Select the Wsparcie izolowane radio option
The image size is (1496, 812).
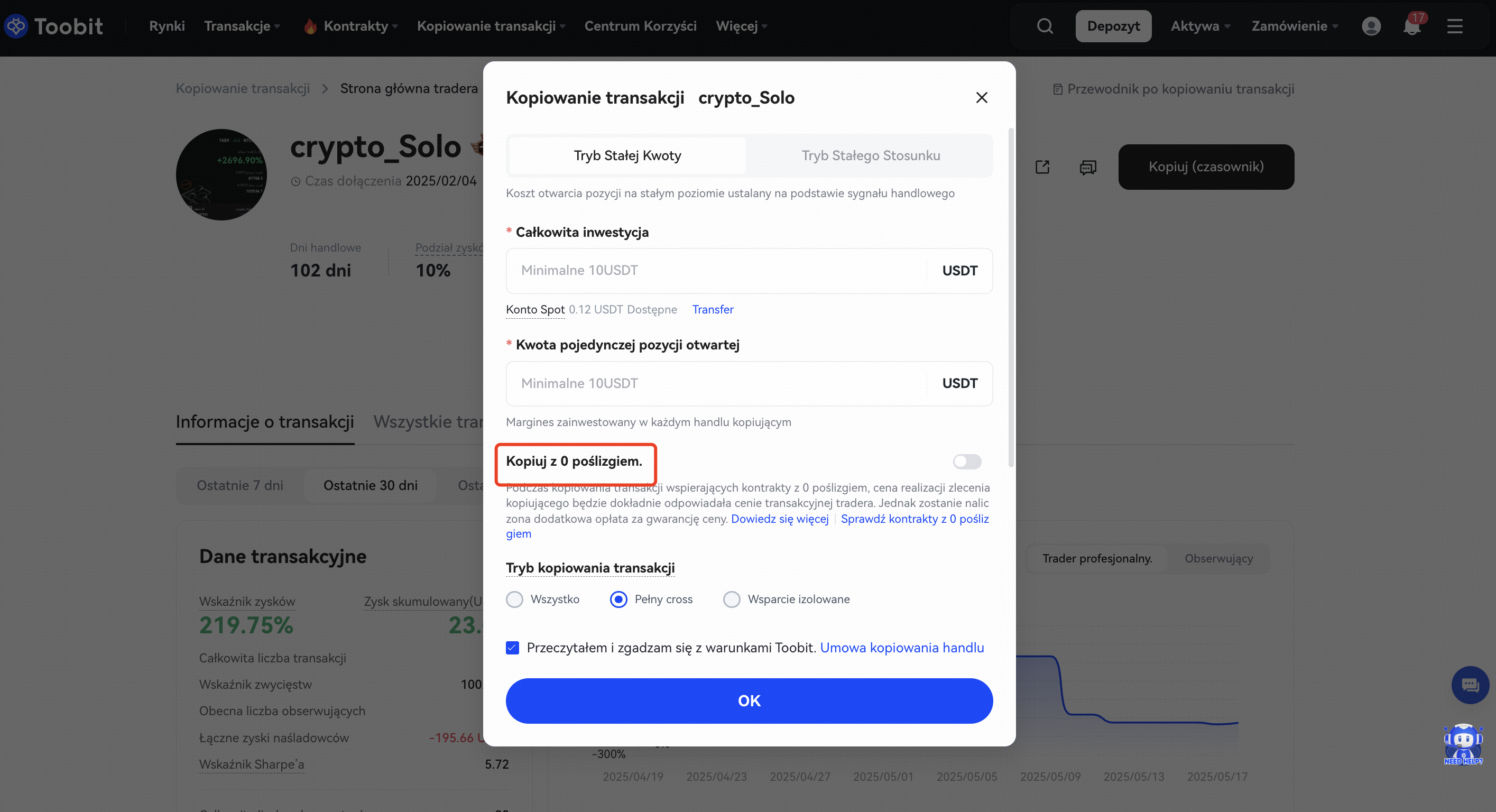point(732,599)
